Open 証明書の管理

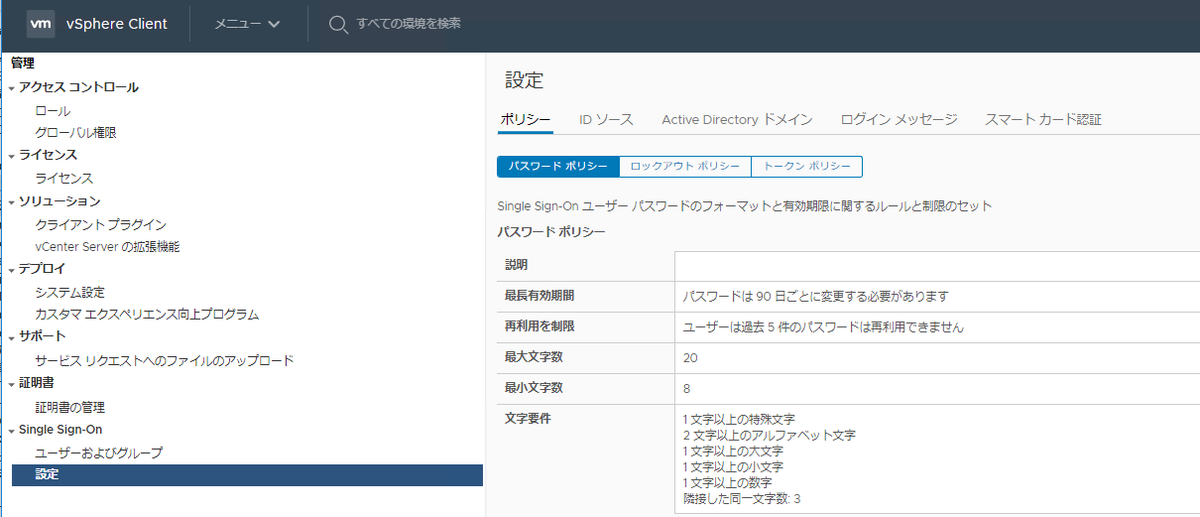[x=70, y=407]
